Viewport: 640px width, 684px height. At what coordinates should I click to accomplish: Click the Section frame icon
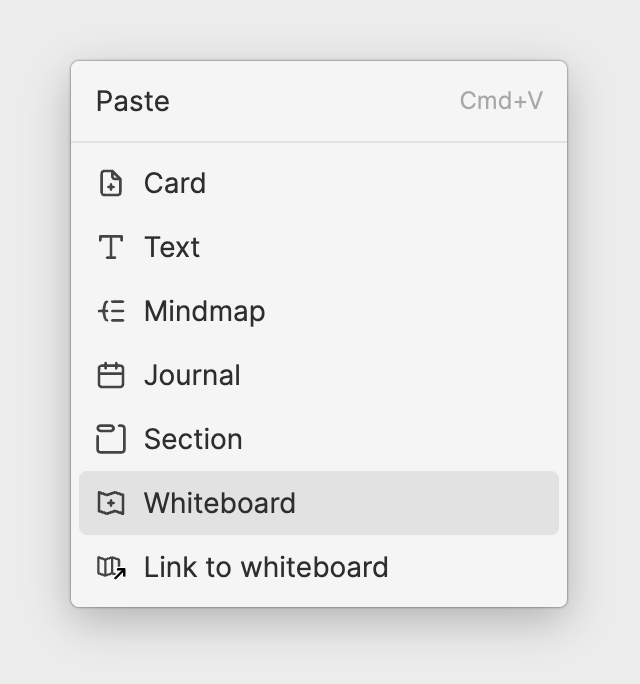[111, 439]
